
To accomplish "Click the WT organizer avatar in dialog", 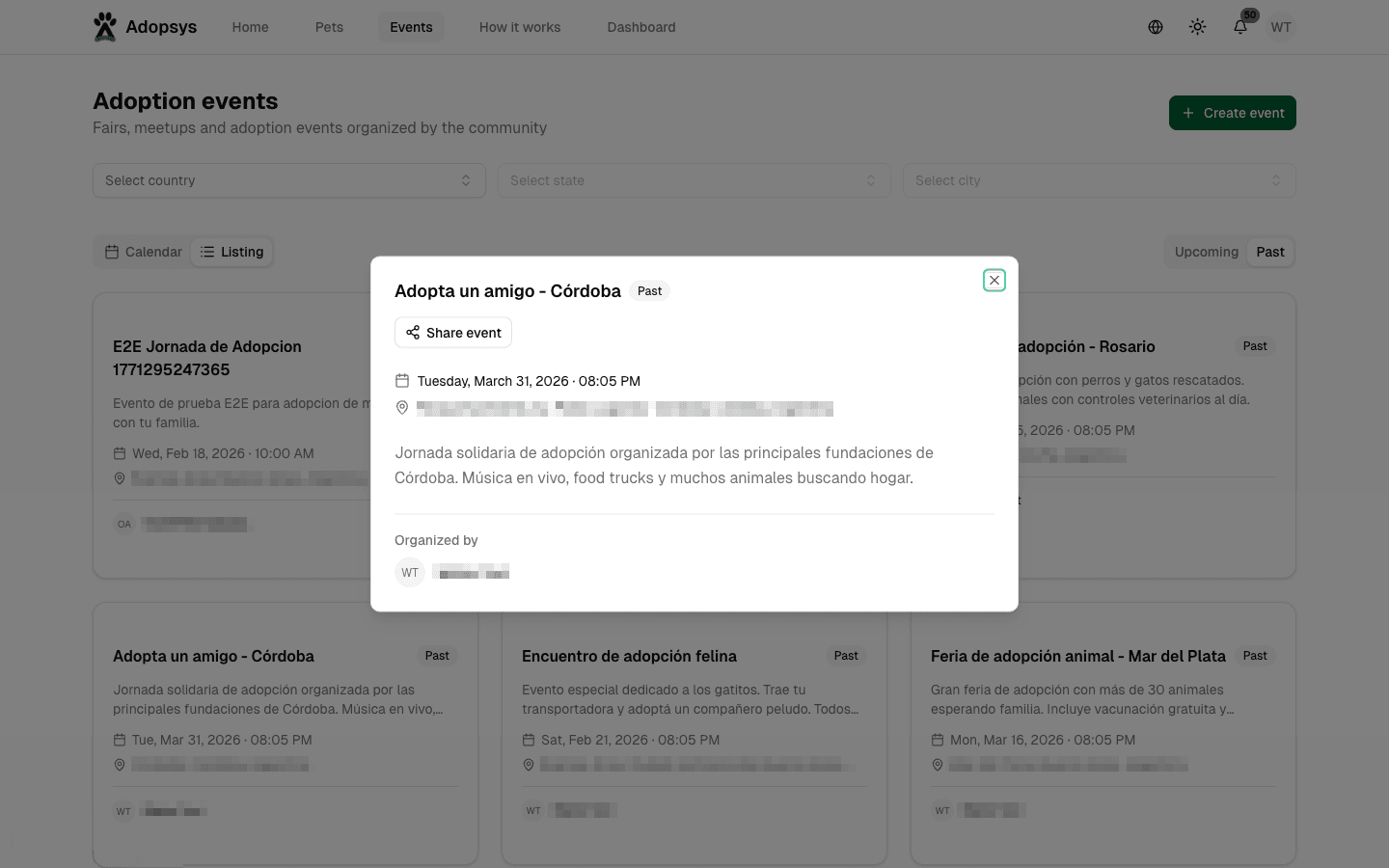I will (410, 573).
